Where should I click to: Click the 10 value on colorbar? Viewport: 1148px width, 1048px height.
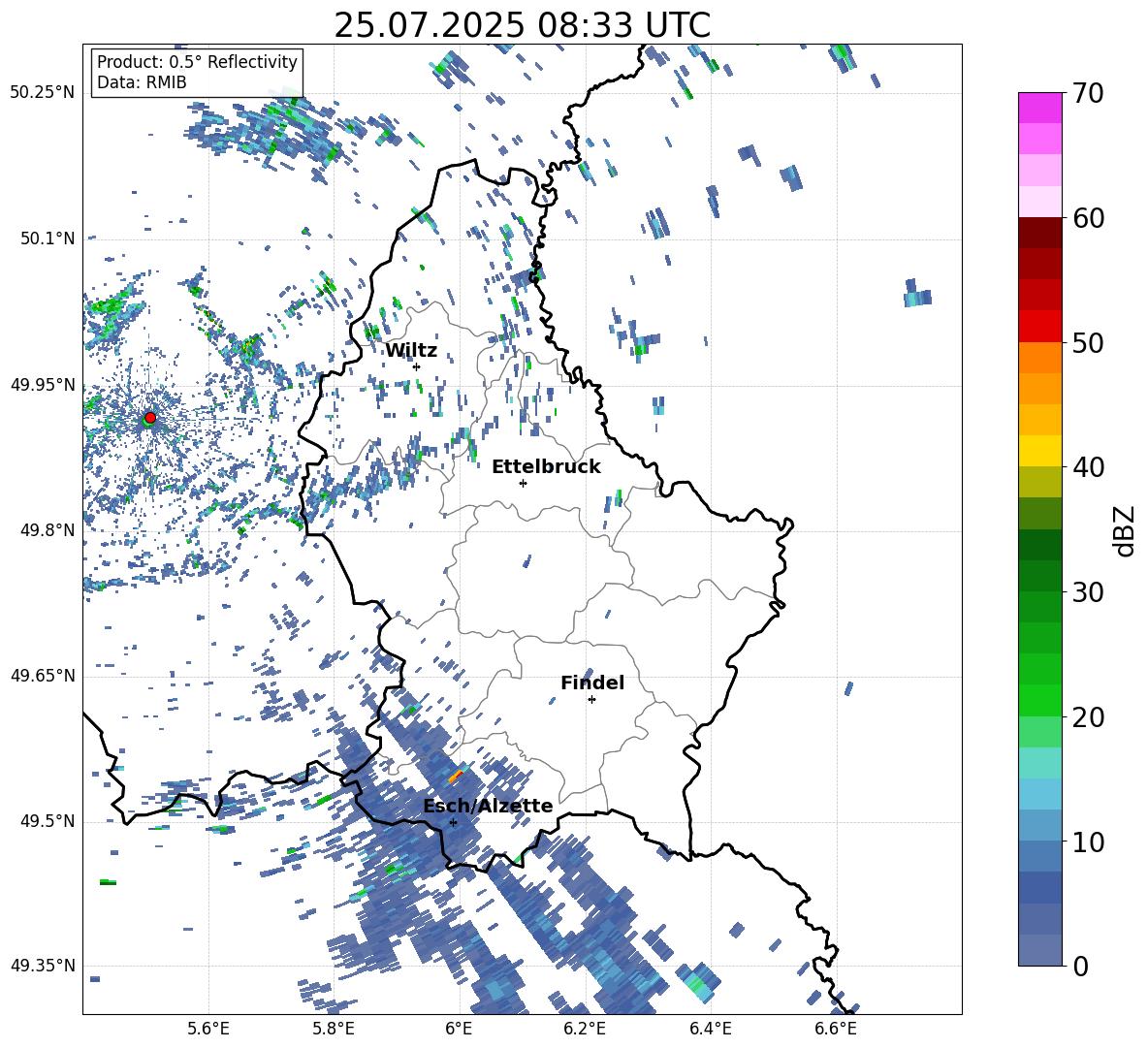coord(1087,842)
